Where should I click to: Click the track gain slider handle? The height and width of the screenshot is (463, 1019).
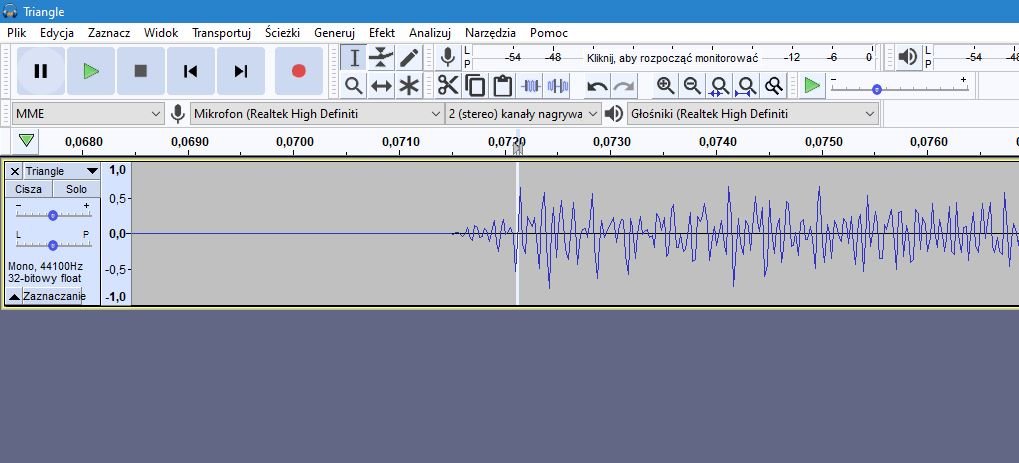tap(53, 215)
